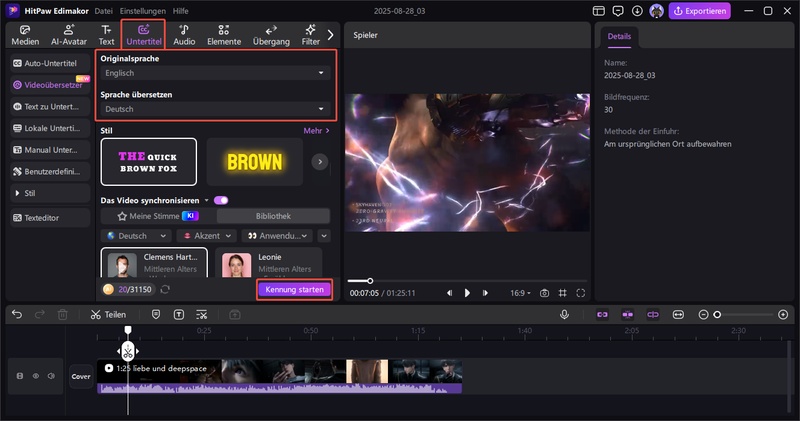Screen dimensions: 800x421
Task: Open the Anwendung voice filter dropdown
Action: [x=277, y=236]
